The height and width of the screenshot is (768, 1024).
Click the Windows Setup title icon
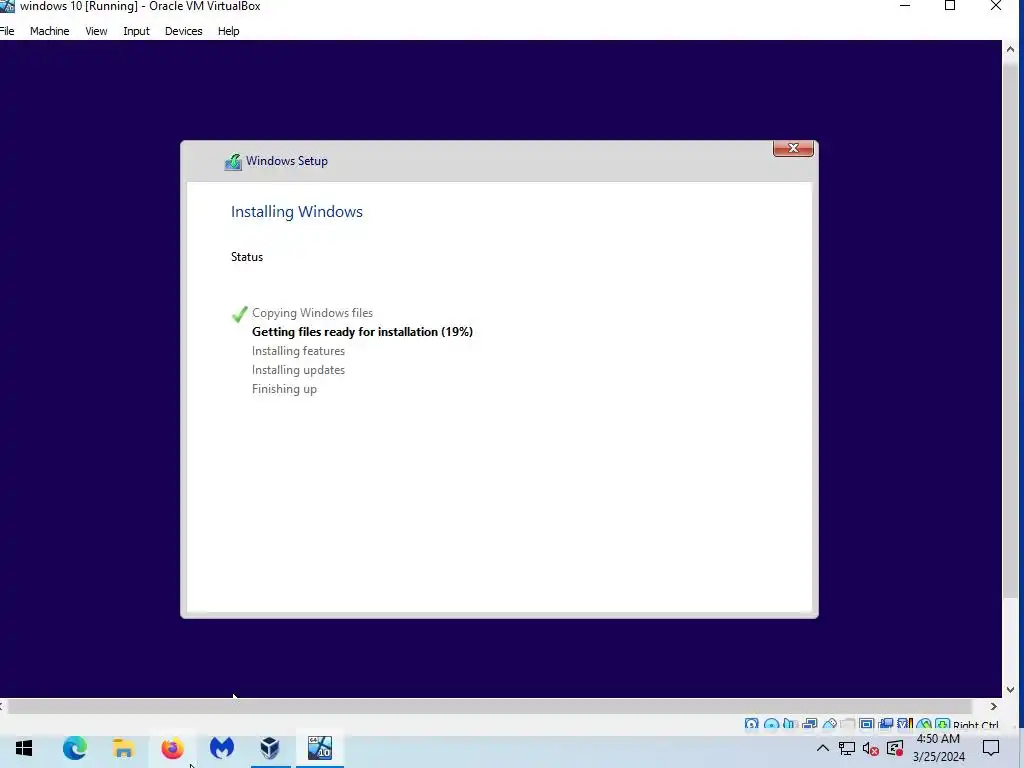coord(233,161)
